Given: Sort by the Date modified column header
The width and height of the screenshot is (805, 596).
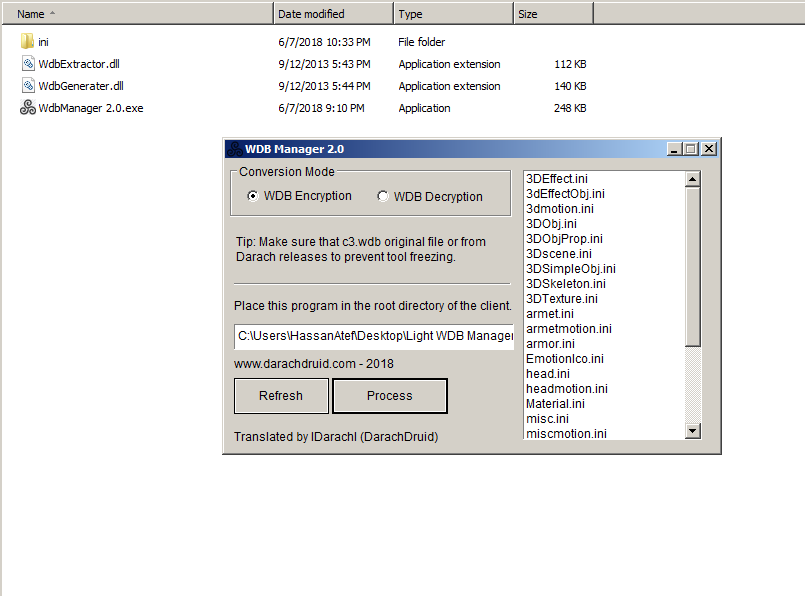Looking at the screenshot, I should pos(333,13).
